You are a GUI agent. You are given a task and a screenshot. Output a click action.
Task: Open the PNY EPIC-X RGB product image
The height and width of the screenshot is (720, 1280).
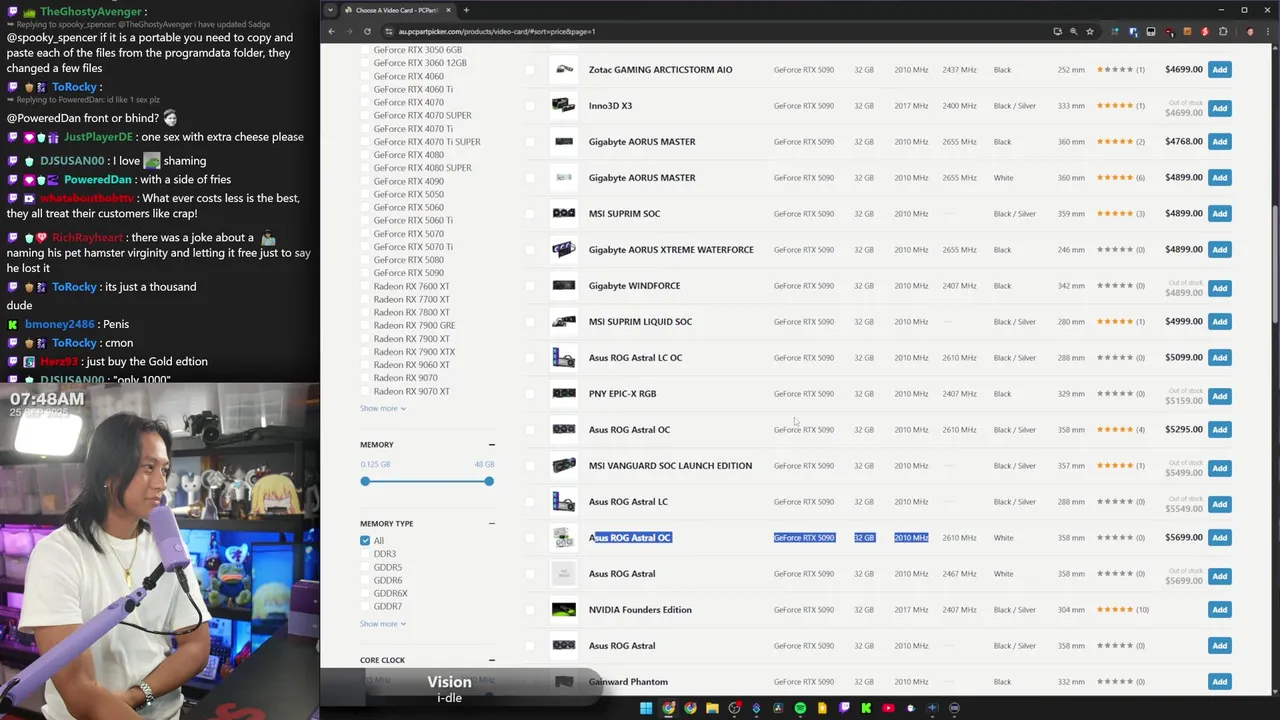[x=564, y=393]
